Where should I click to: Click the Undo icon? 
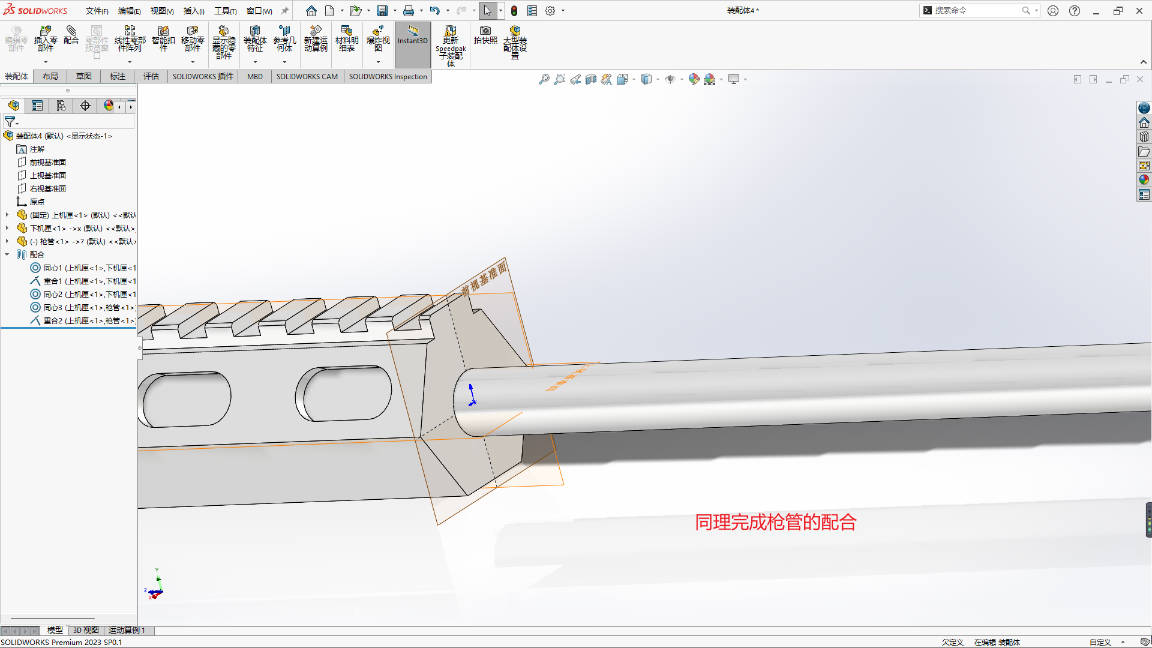pos(435,10)
